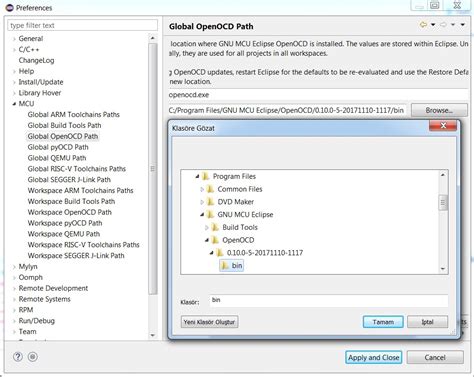Select the Team preferences category
This screenshot has height=377, width=474.
point(27,332)
